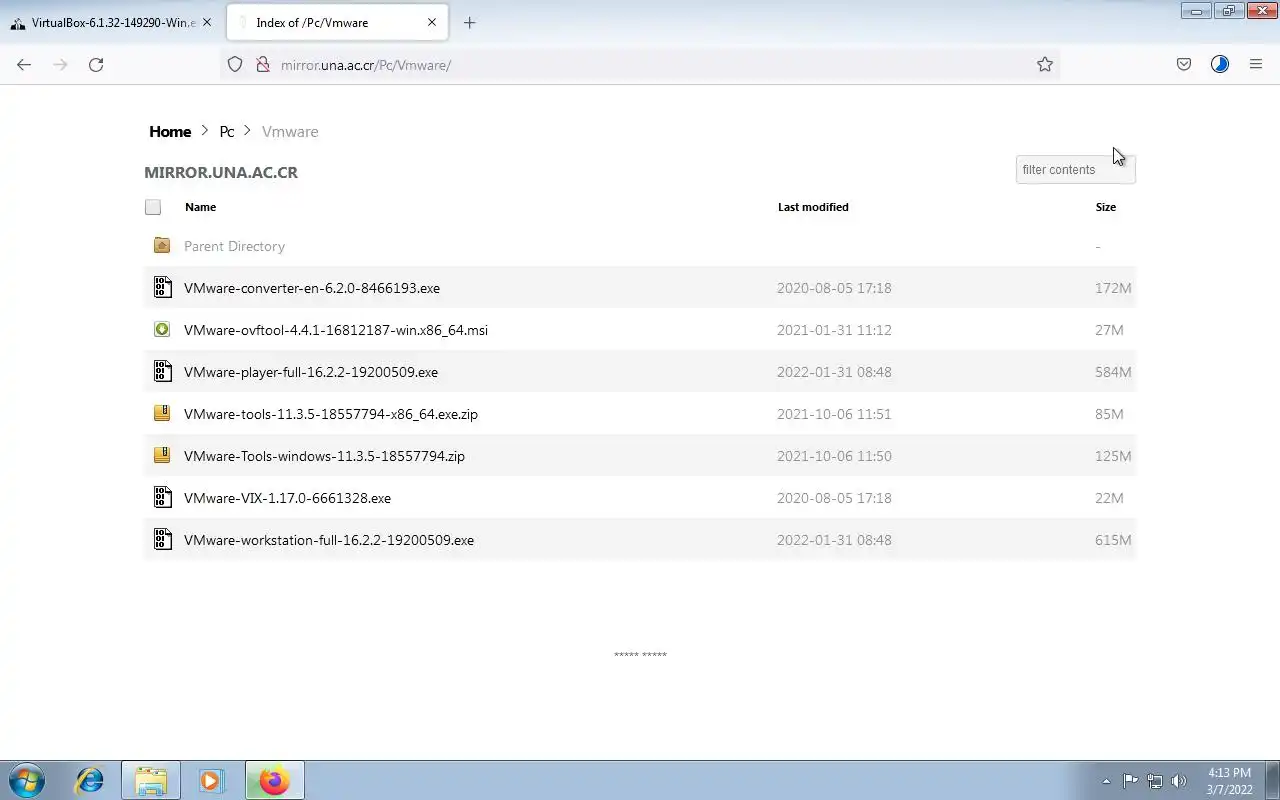This screenshot has height=800, width=1280.
Task: Click the VMware-player exe file icon
Action: coord(162,372)
